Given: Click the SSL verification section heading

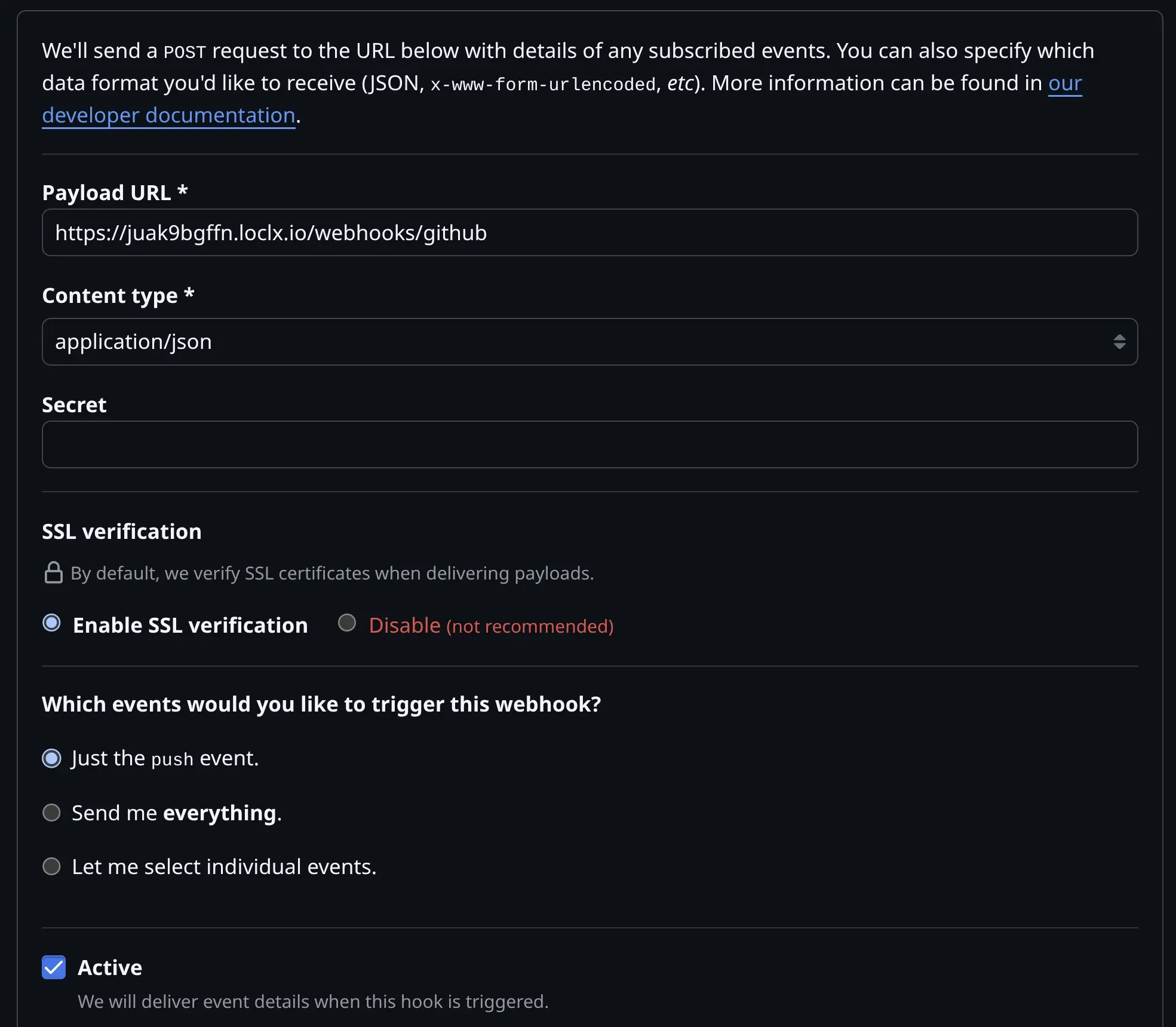Looking at the screenshot, I should point(121,531).
